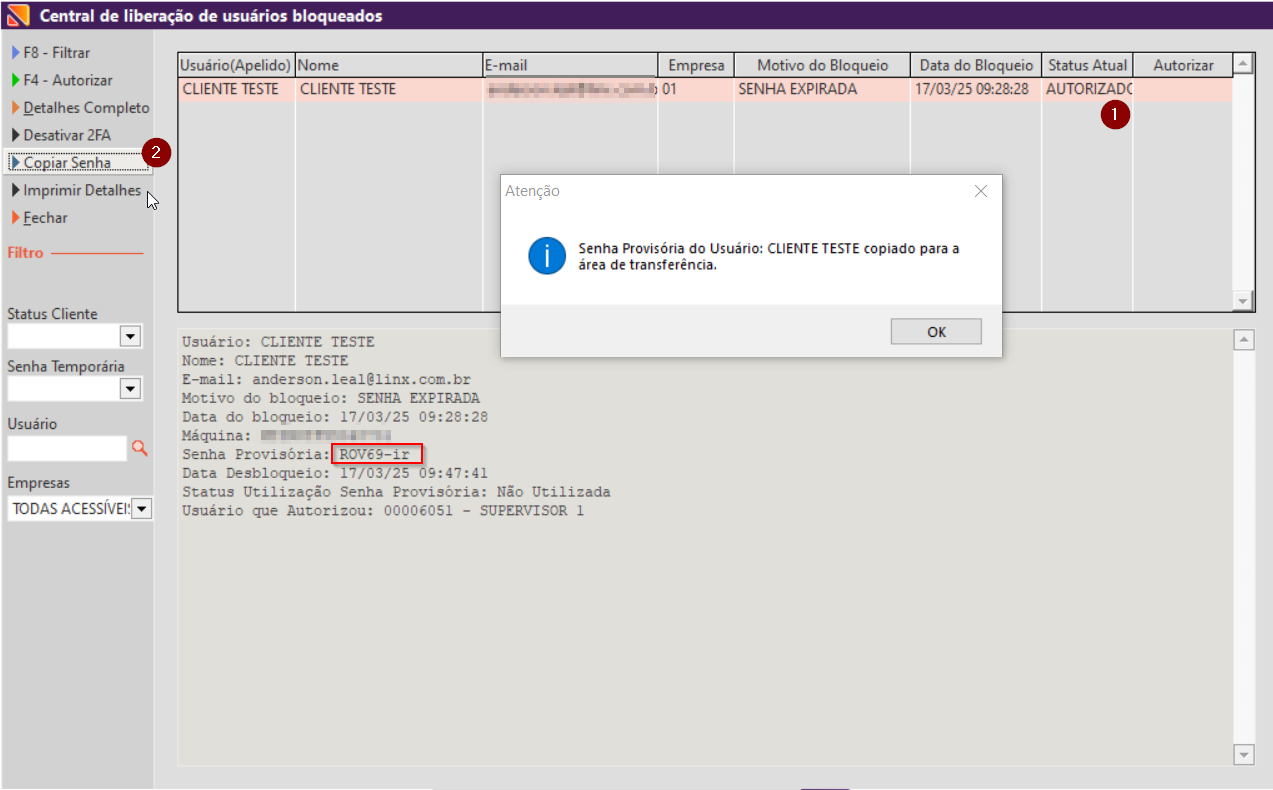1273x790 pixels.
Task: Sort by Usuário(Apelido) column header
Action: 236,65
